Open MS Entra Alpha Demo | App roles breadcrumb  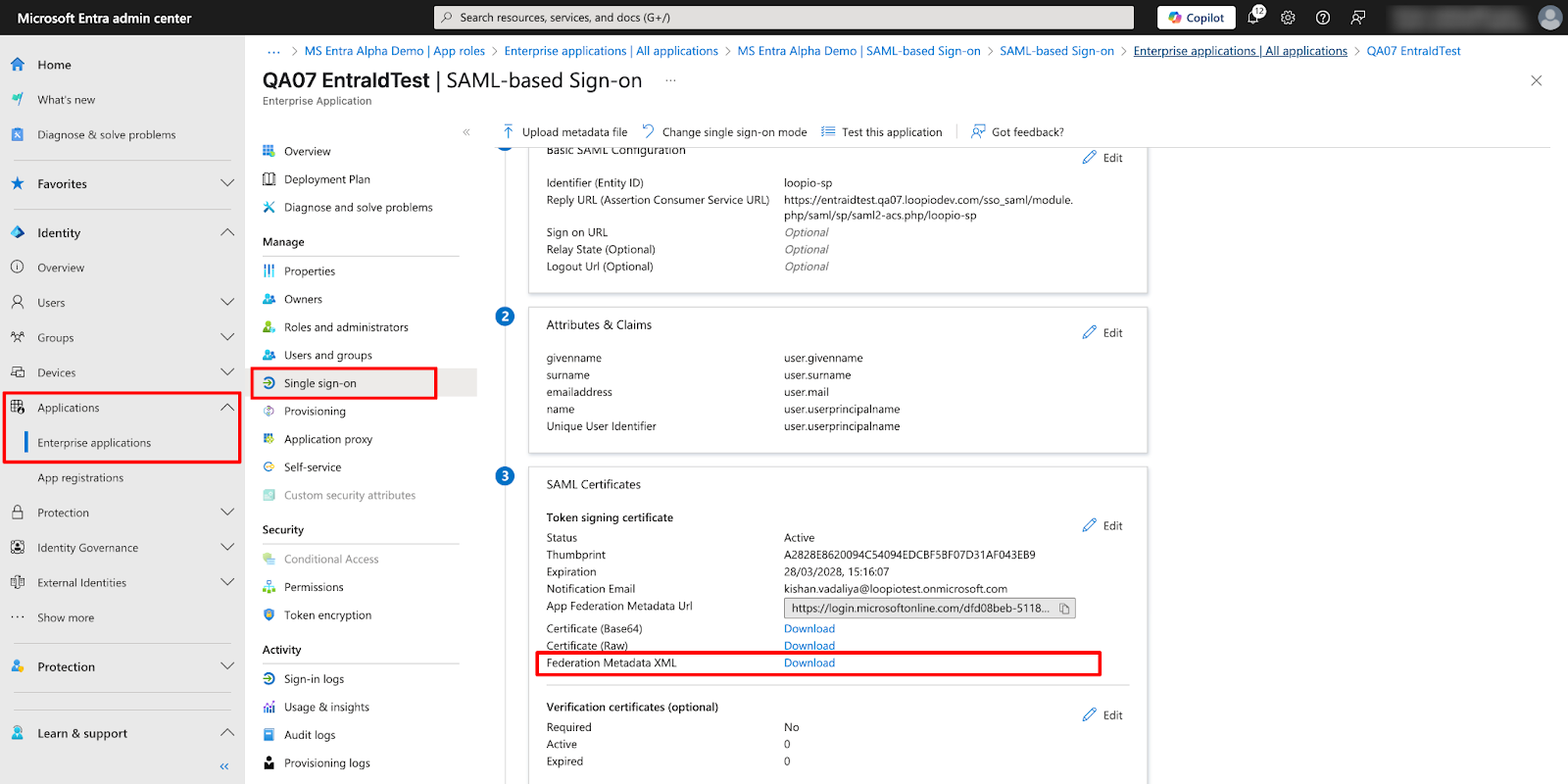tap(395, 51)
